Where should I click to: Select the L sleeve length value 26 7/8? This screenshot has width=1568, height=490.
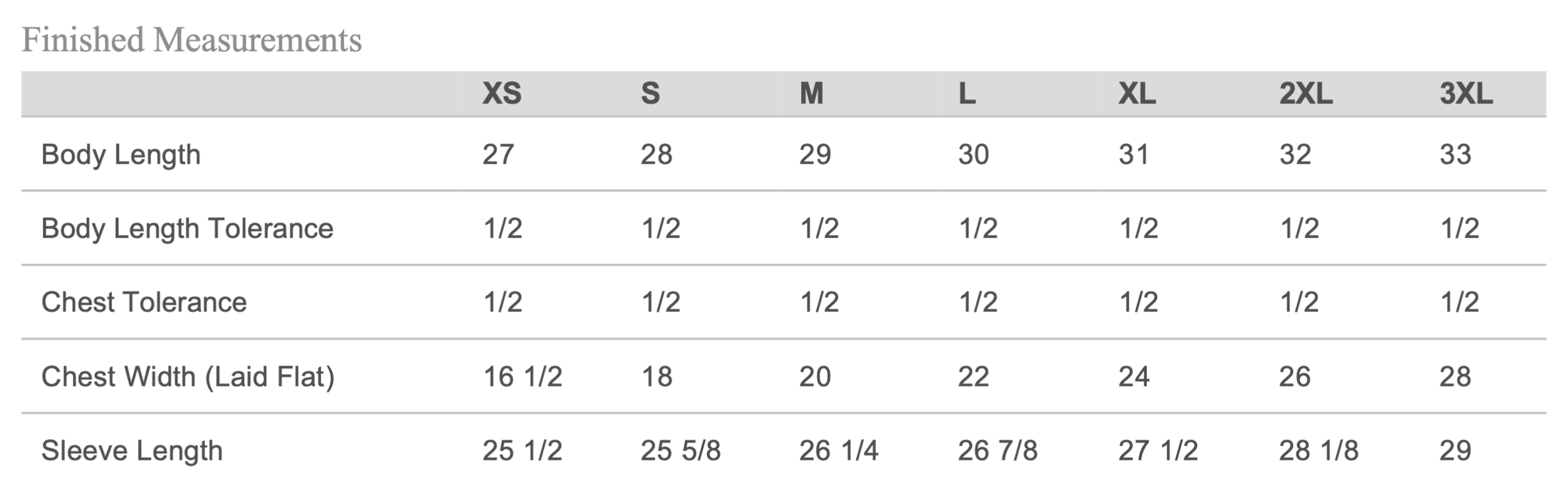click(x=998, y=451)
